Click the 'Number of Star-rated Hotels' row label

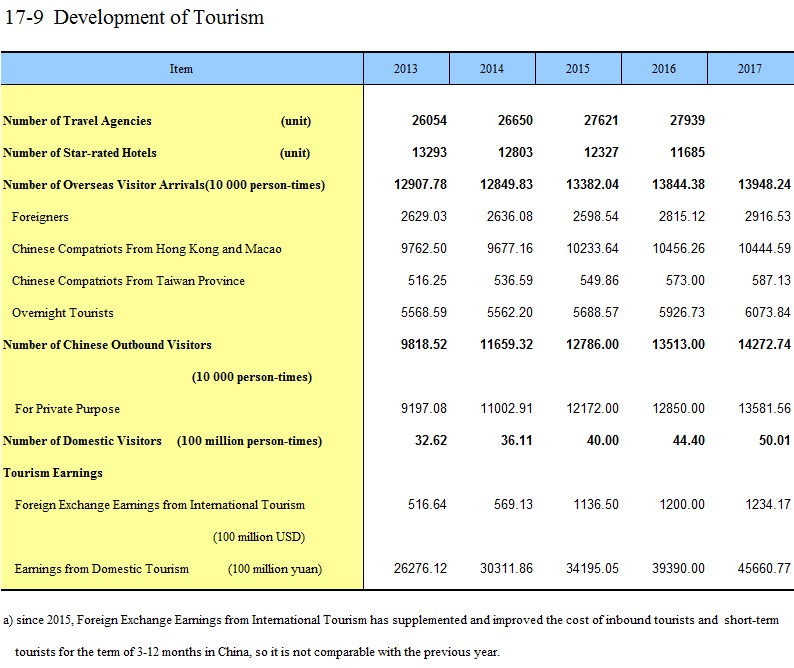[x=80, y=152]
